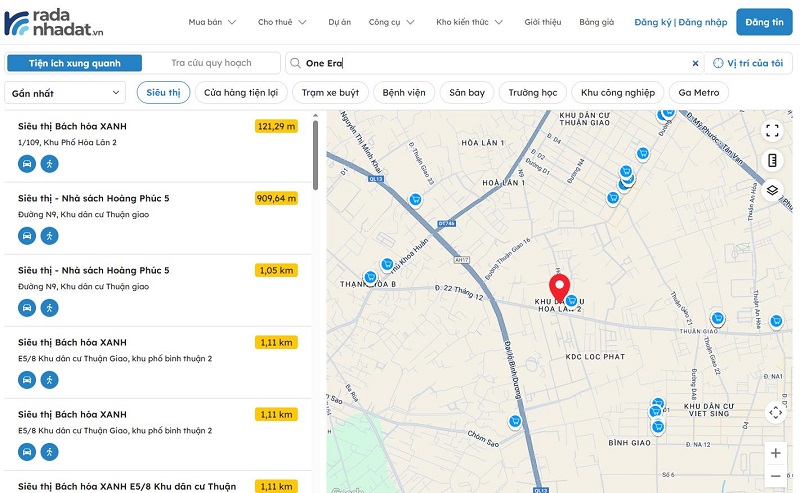The height and width of the screenshot is (493, 800).
Task: Open the Bảng giá menu item
Action: click(x=596, y=21)
